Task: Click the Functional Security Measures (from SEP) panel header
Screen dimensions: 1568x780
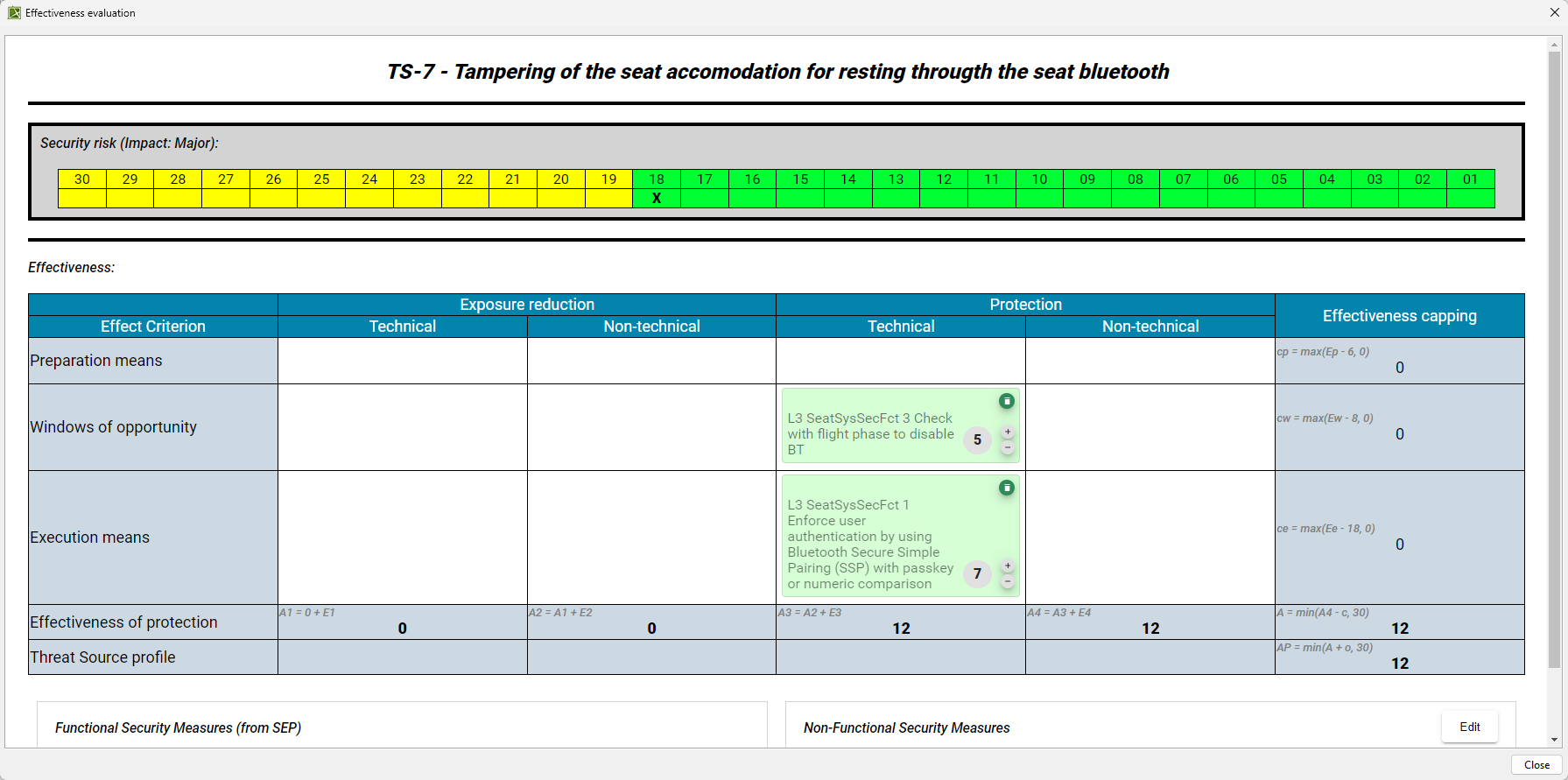Action: coord(178,727)
